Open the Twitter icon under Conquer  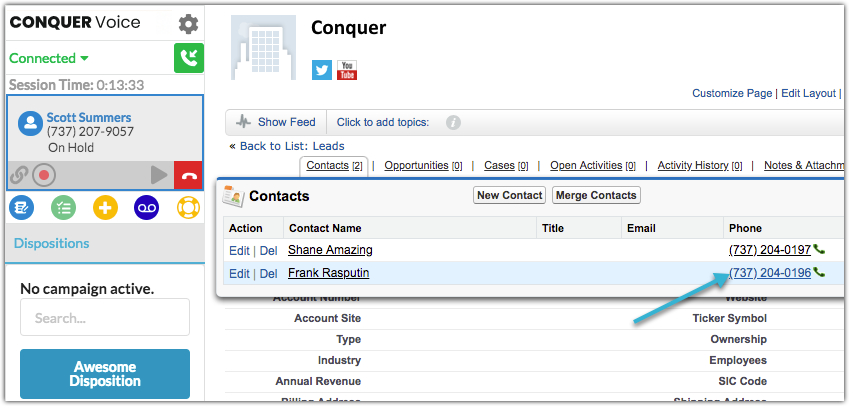click(x=322, y=70)
